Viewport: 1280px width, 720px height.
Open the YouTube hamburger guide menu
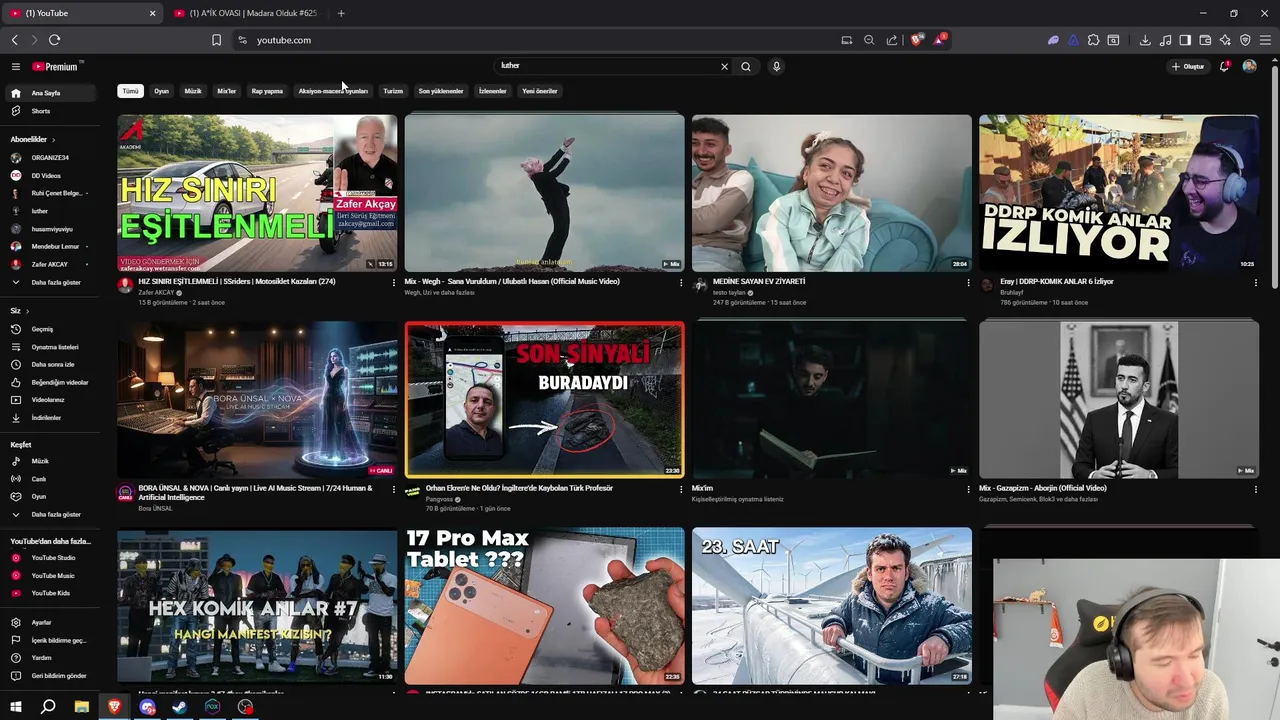click(x=15, y=67)
